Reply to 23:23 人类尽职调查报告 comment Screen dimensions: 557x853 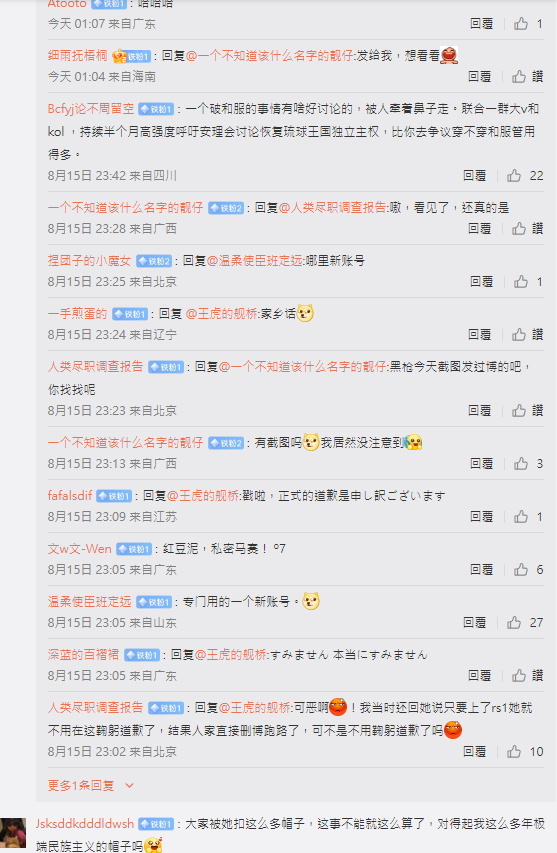(480, 411)
